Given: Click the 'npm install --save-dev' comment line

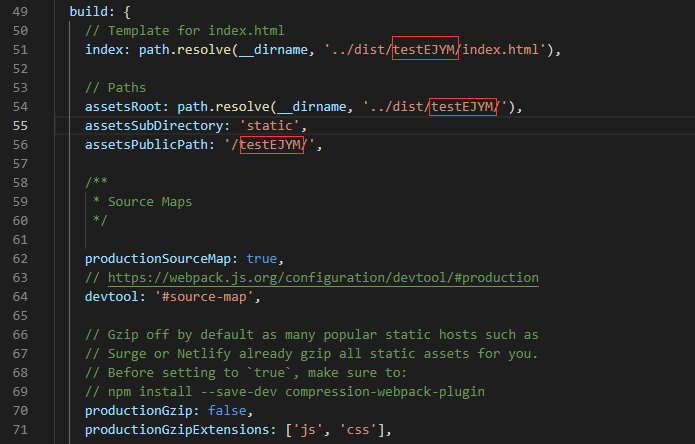Looking at the screenshot, I should click(285, 392).
